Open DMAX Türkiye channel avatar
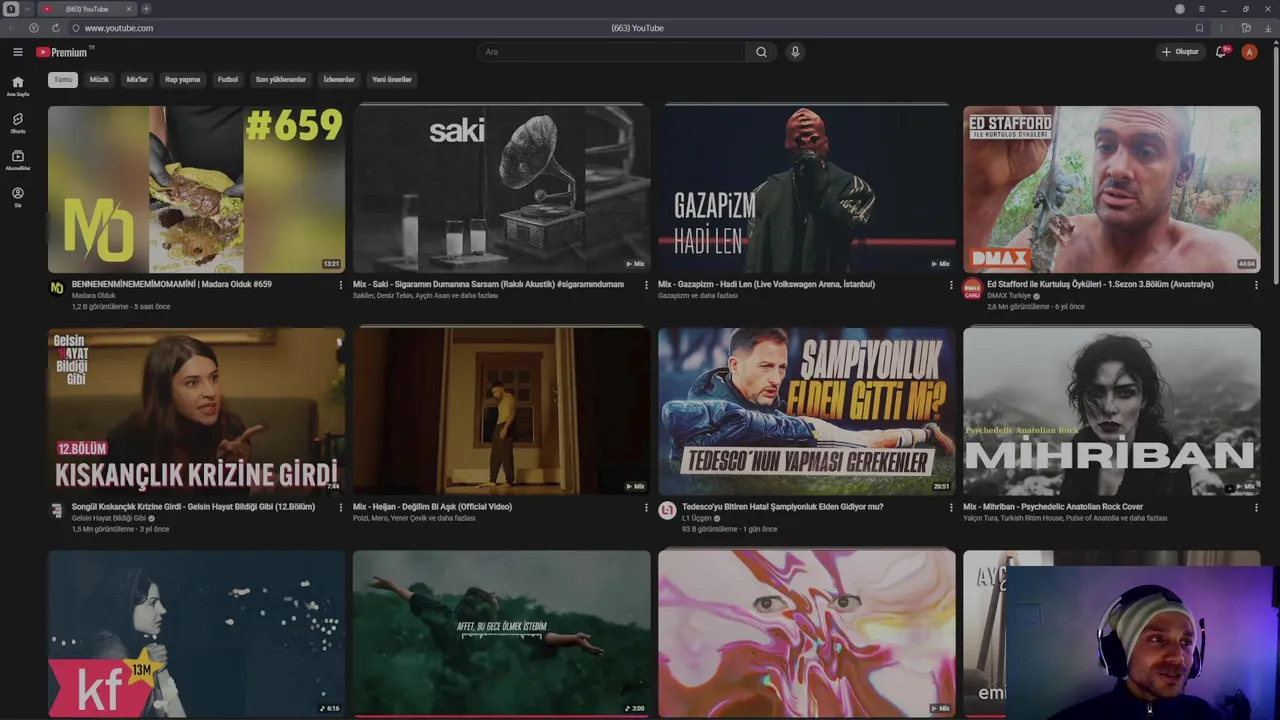The width and height of the screenshot is (1280, 720). [x=972, y=289]
